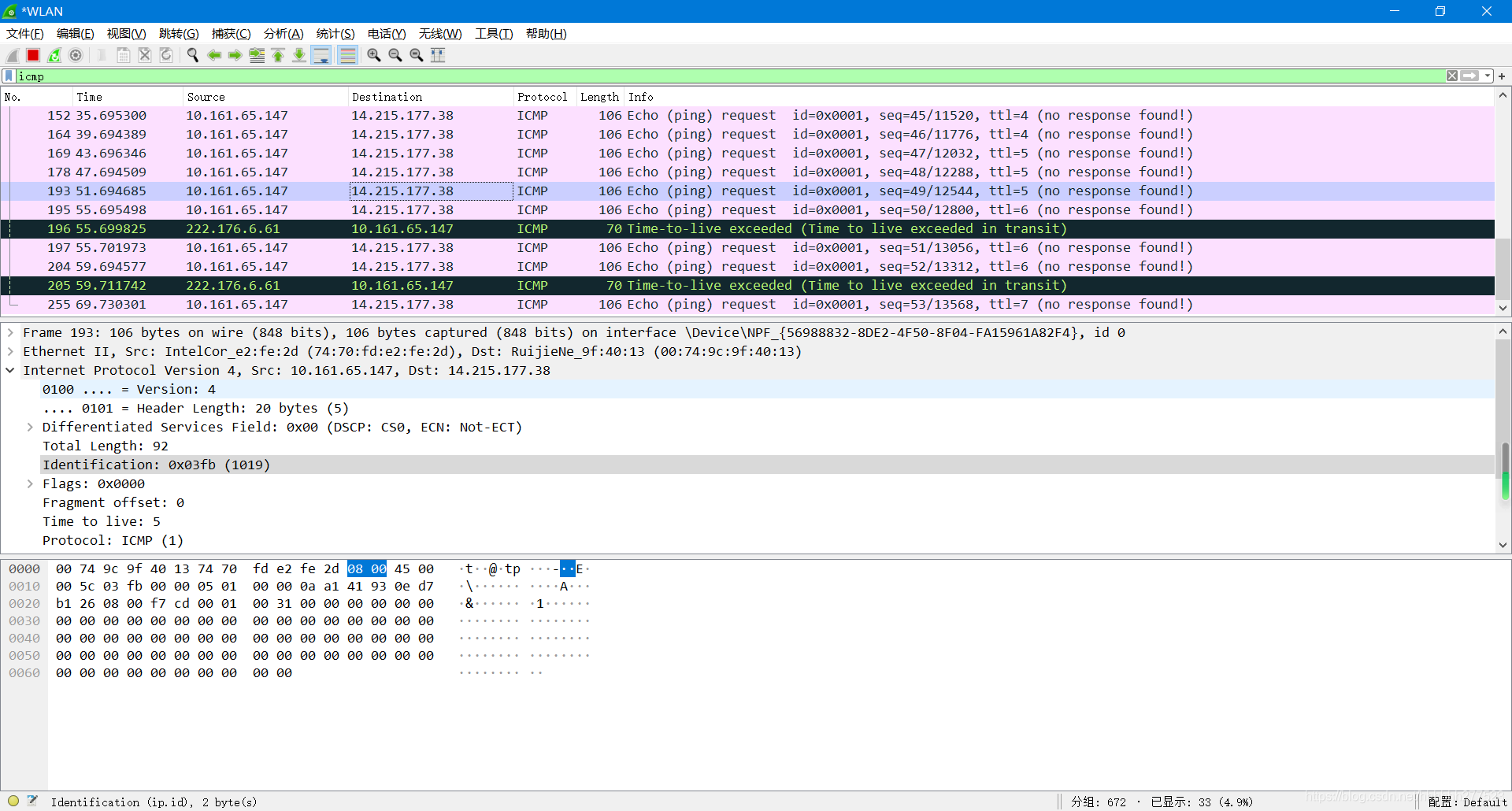Apply the display filter arrow button
This screenshot has width=1512, height=811.
(x=1469, y=76)
